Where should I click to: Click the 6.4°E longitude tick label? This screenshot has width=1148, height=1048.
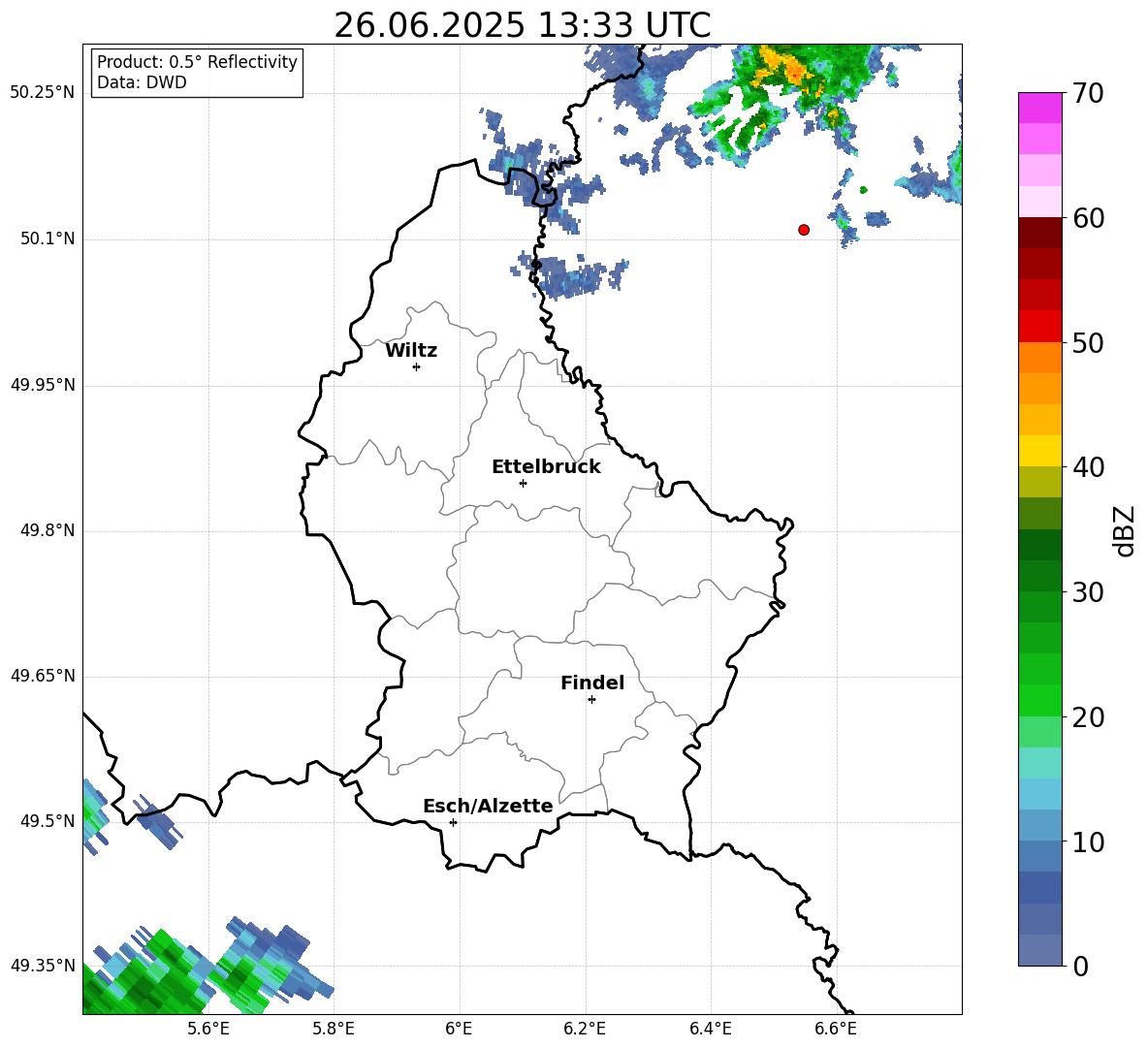[x=710, y=1029]
